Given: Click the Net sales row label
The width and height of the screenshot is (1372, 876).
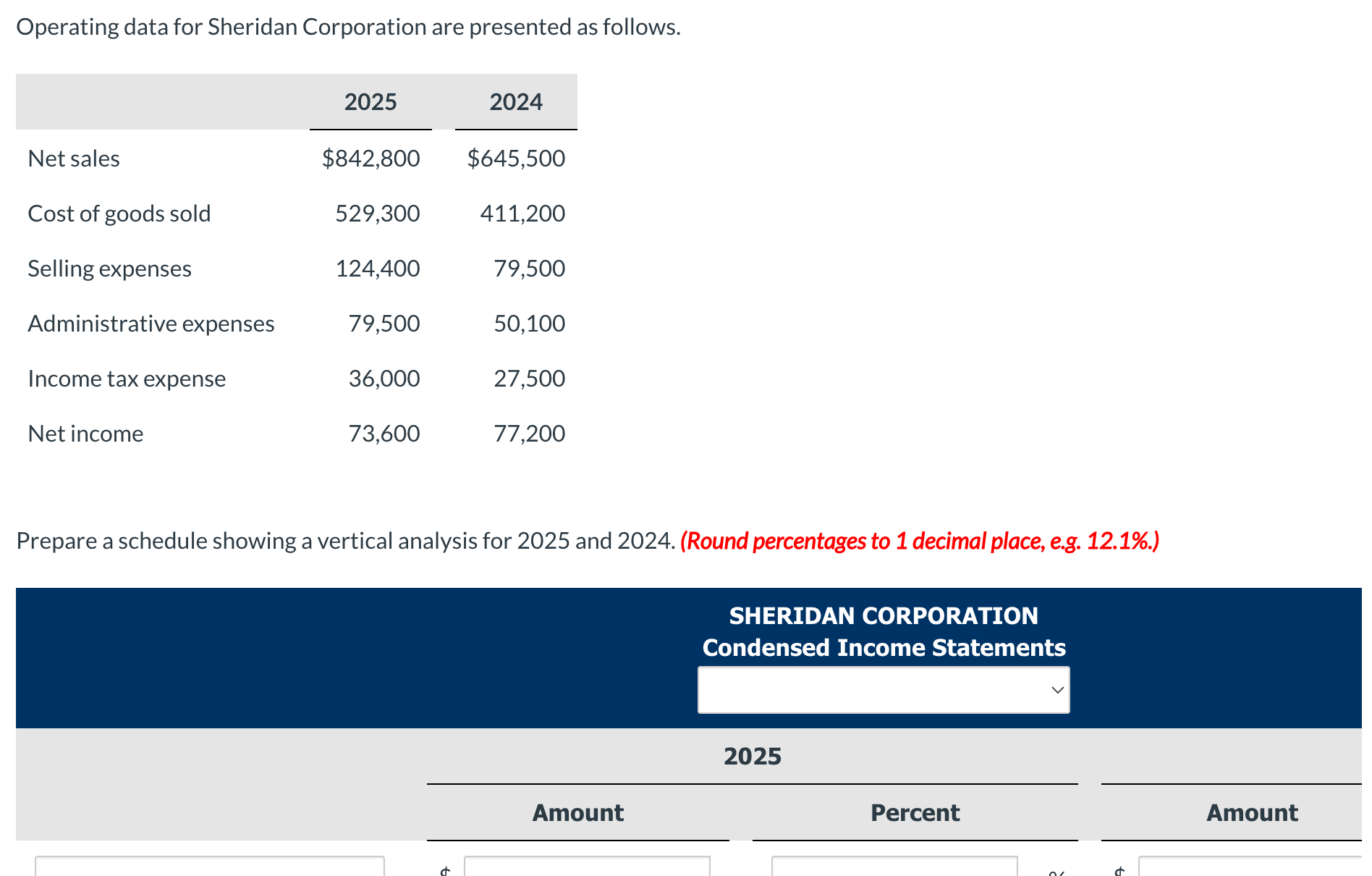Looking at the screenshot, I should pyautogui.click(x=74, y=158).
